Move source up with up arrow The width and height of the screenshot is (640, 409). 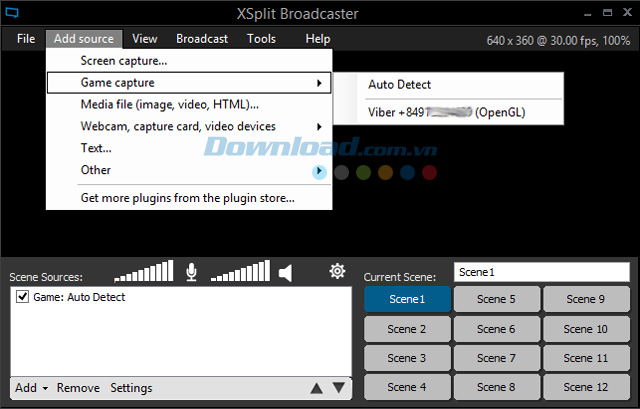(x=317, y=388)
